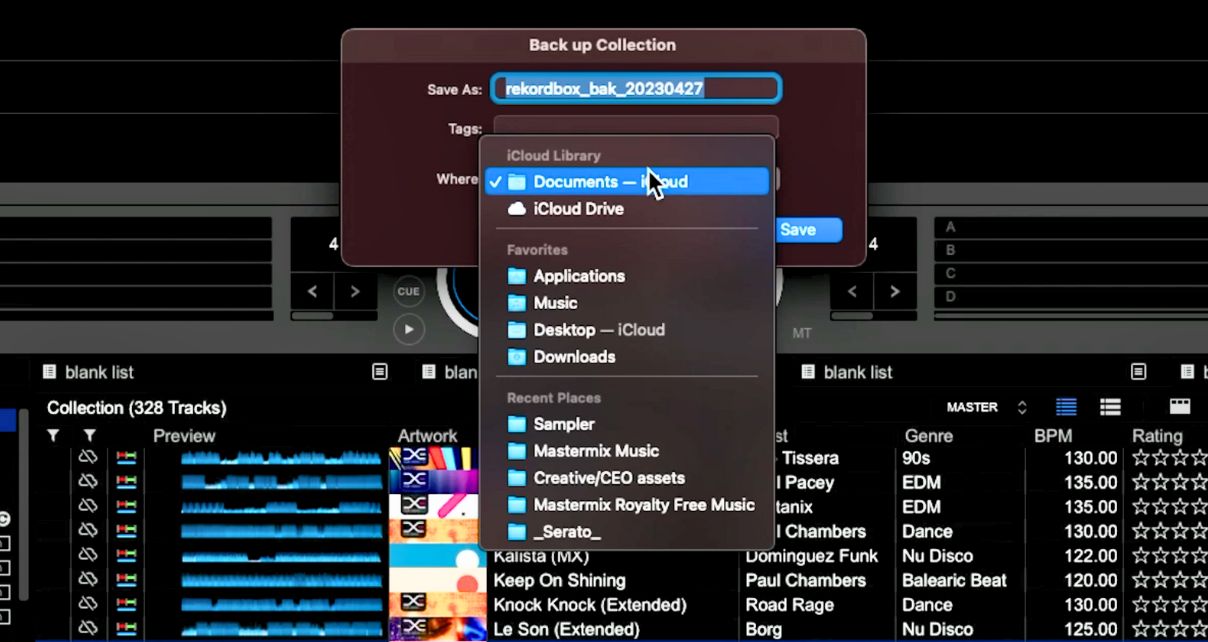Open the Where location dropdown showing Documents — iCloud
Viewport: 1208px width, 642px height.
627,182
